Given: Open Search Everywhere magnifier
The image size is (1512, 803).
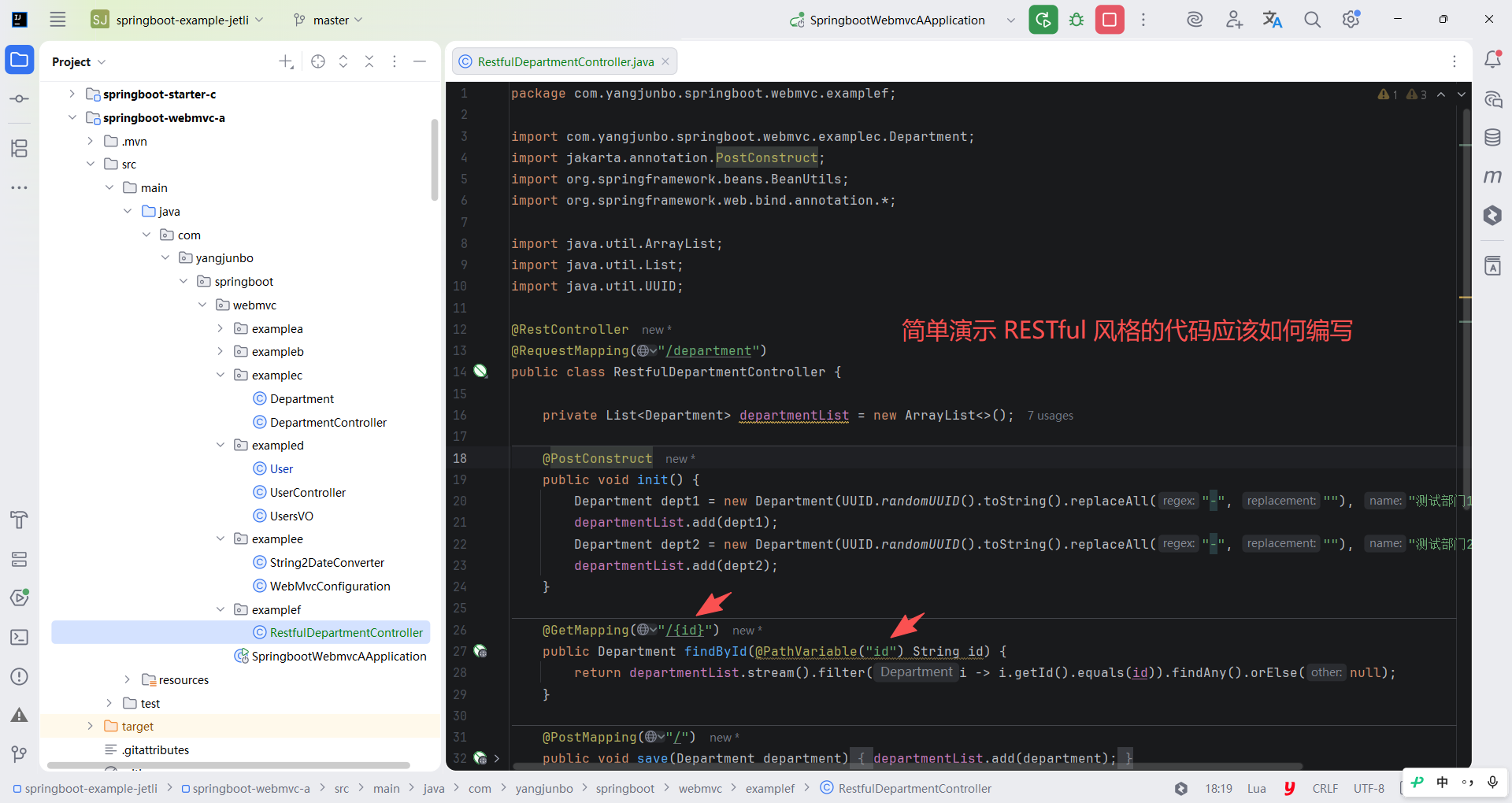Looking at the screenshot, I should (x=1312, y=20).
